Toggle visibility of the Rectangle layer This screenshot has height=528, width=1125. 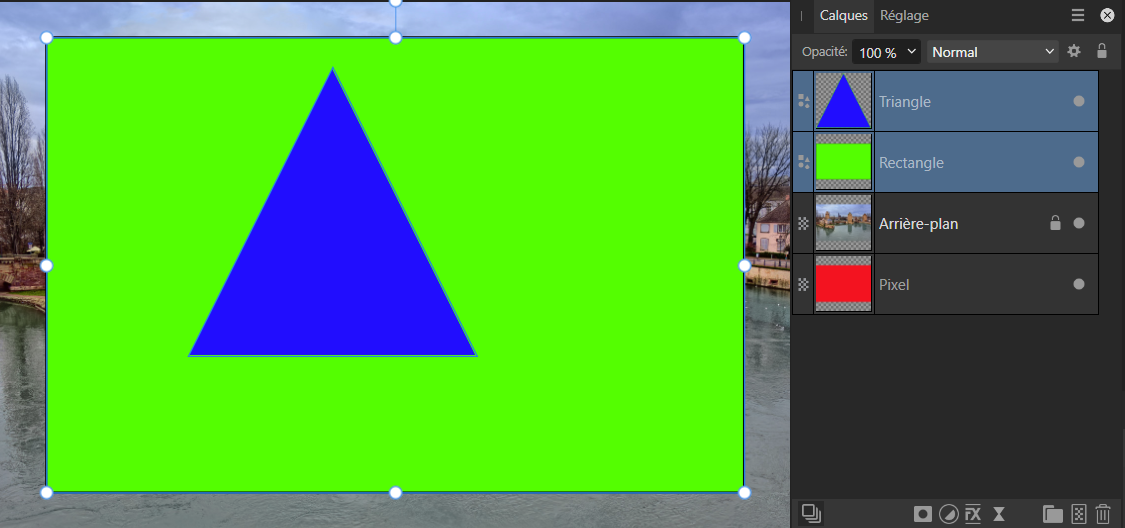(x=1078, y=162)
